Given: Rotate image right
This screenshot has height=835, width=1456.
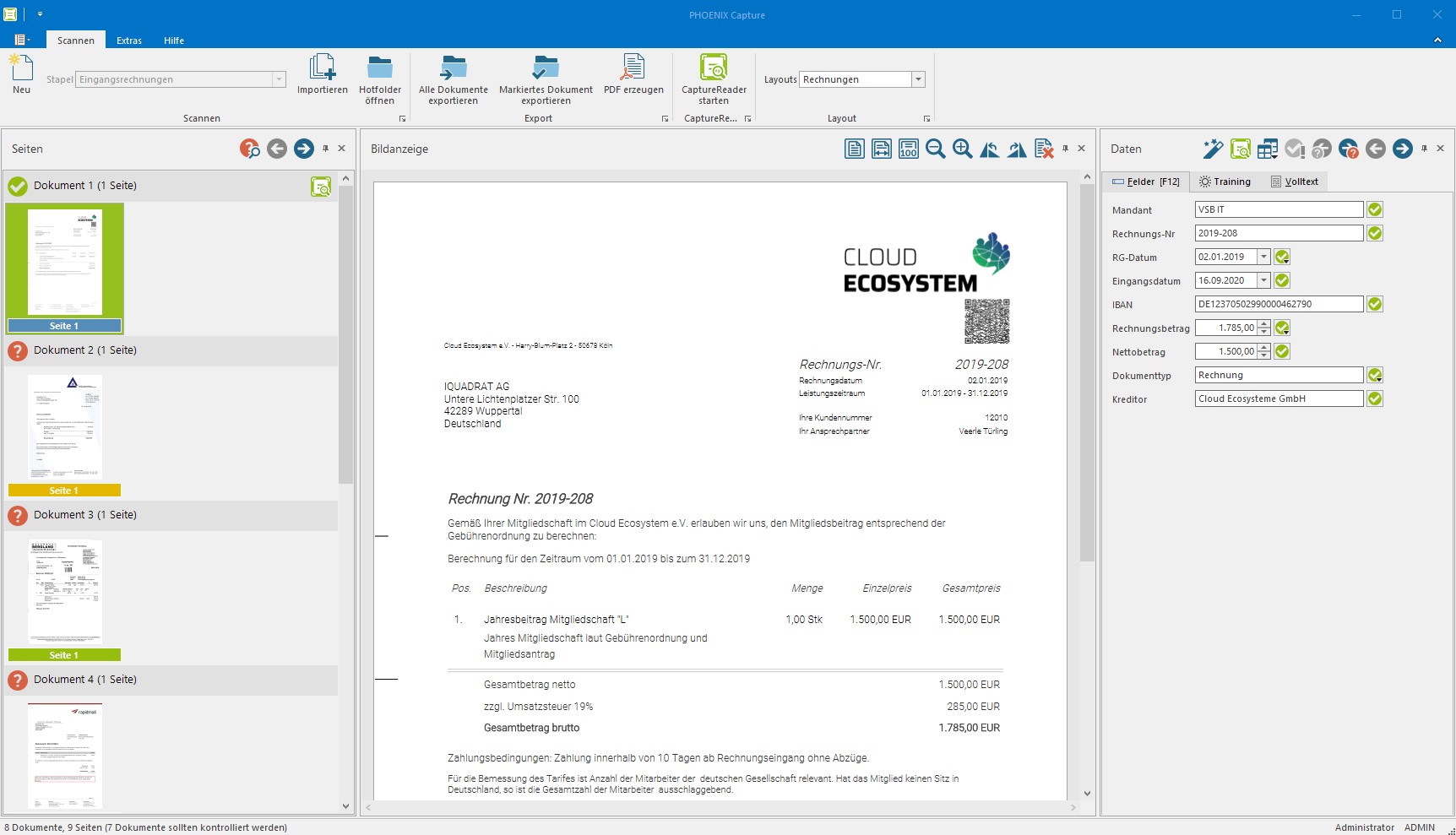Looking at the screenshot, I should click(x=1017, y=149).
